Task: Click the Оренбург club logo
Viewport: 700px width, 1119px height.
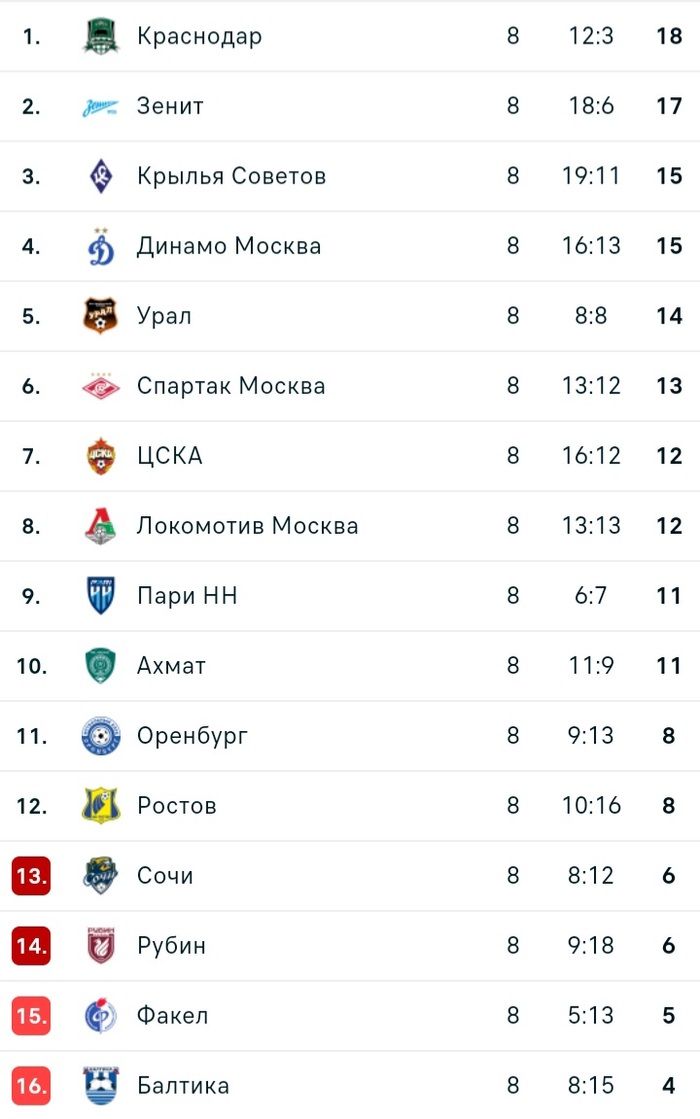Action: pyautogui.click(x=100, y=736)
